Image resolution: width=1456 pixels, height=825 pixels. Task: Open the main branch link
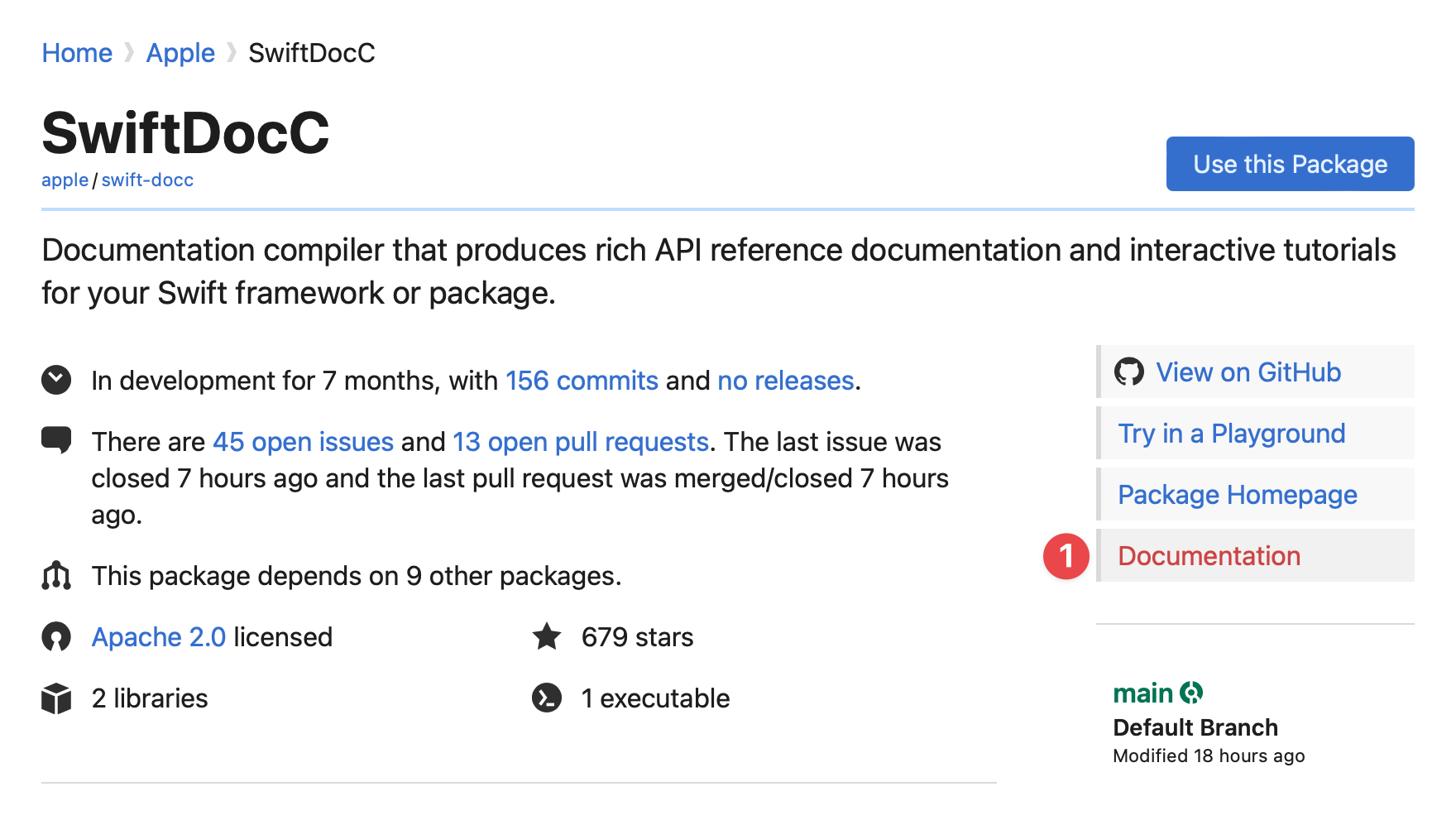point(1143,693)
